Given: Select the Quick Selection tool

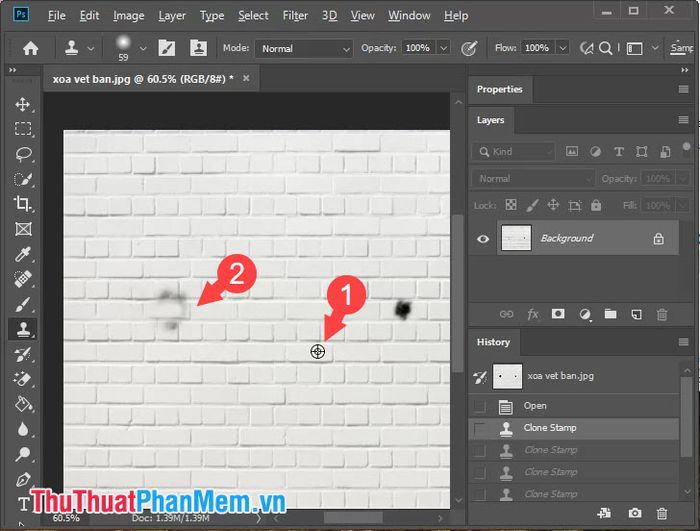Looking at the screenshot, I should 23,179.
